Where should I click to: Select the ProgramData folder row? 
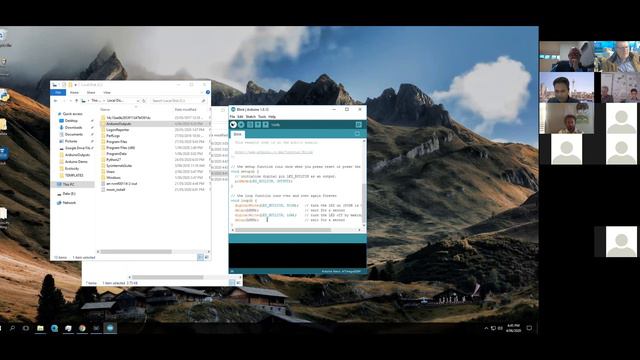click(x=155, y=154)
